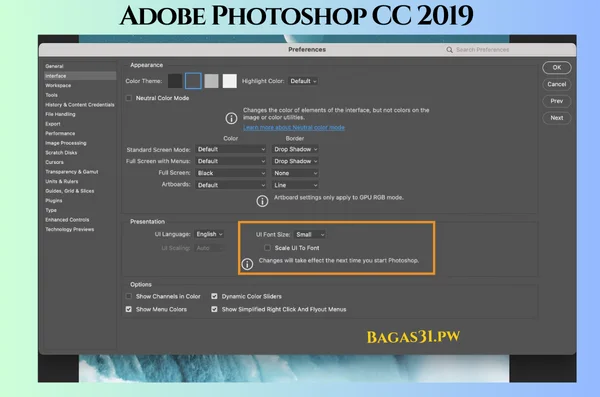600x397 pixels.
Task: Open Artboards border dropdown showing Line
Action: pos(295,185)
